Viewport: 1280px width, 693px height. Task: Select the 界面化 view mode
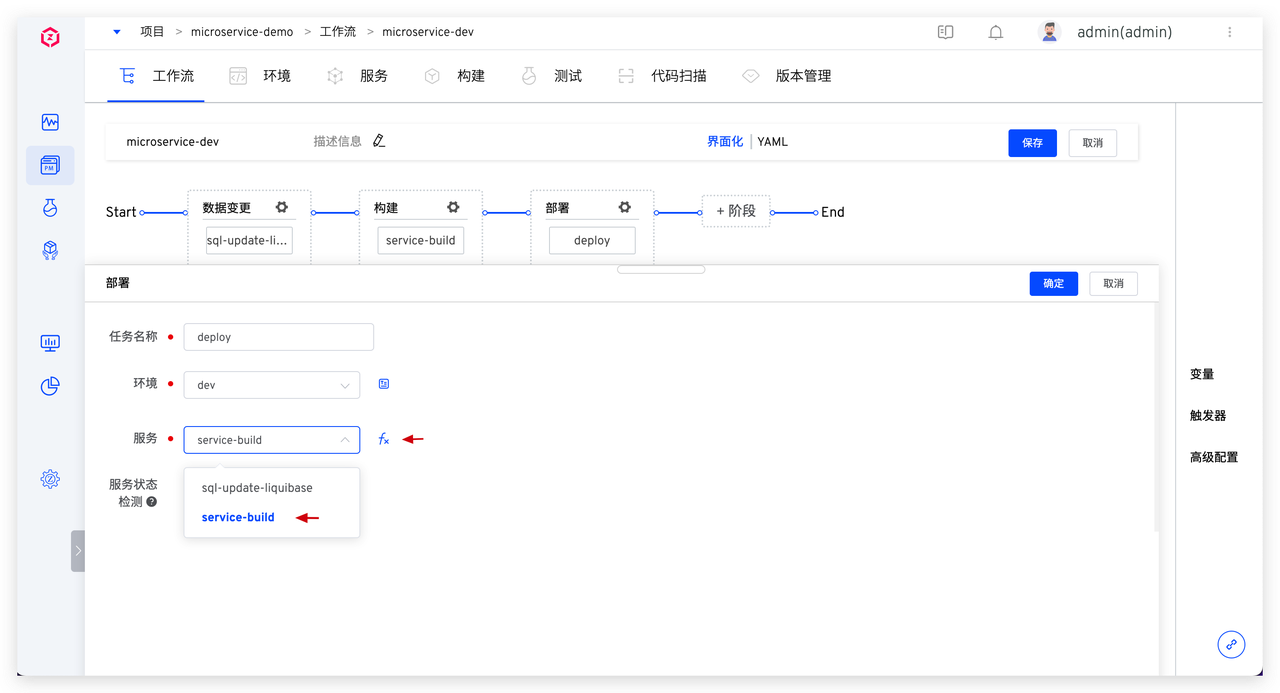point(725,142)
